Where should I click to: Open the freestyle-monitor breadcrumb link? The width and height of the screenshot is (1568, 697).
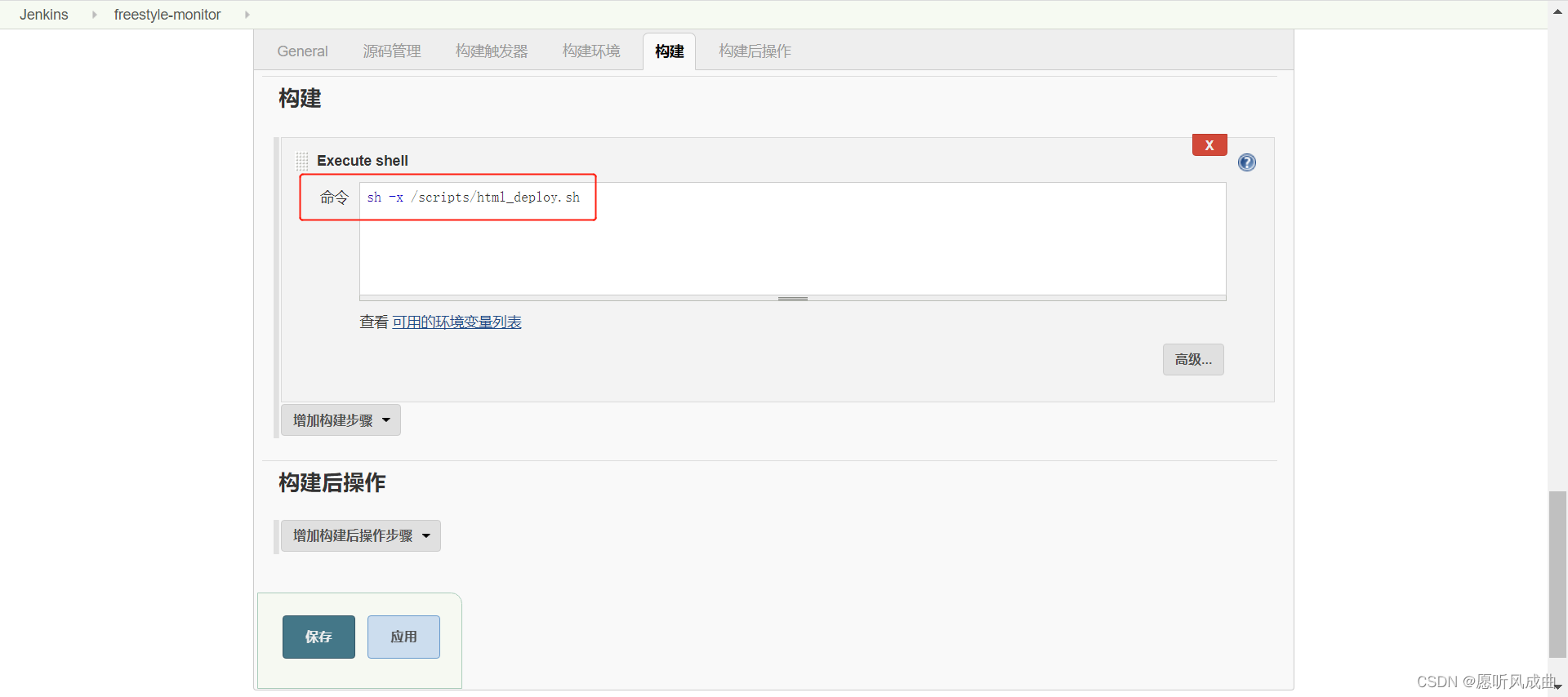point(167,15)
